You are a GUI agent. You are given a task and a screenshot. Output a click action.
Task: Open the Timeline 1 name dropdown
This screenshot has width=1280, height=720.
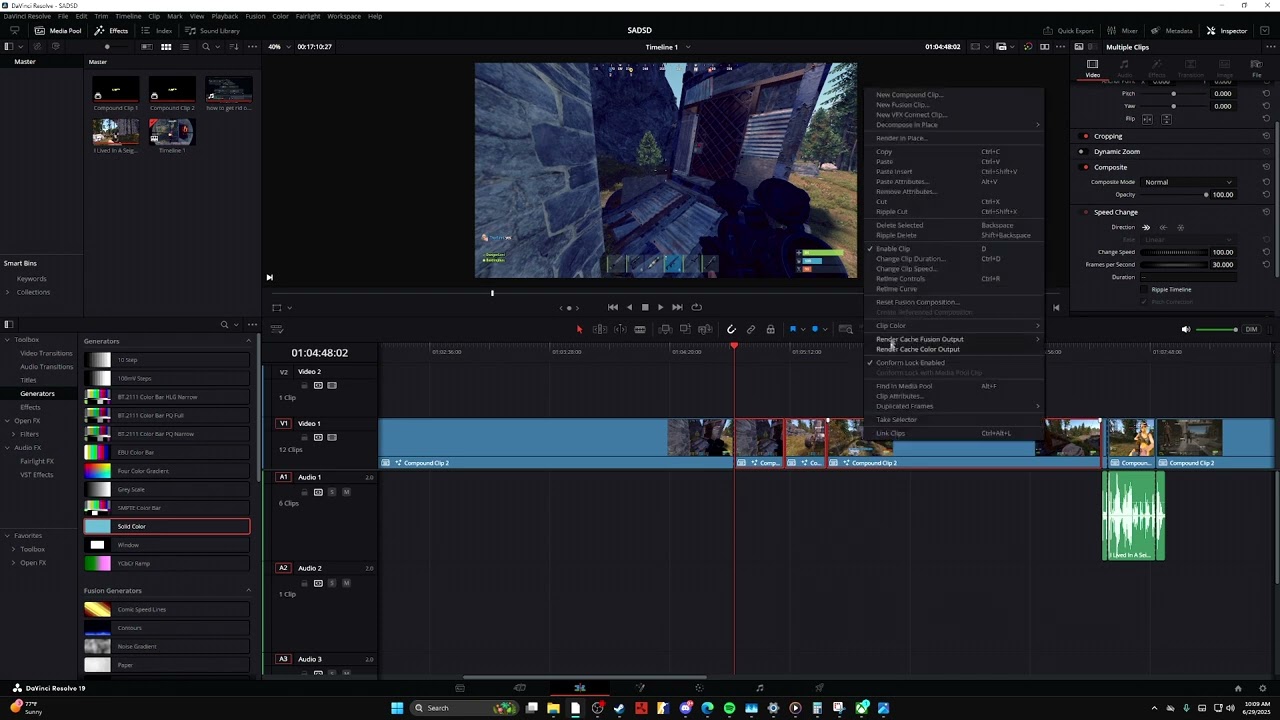click(668, 47)
